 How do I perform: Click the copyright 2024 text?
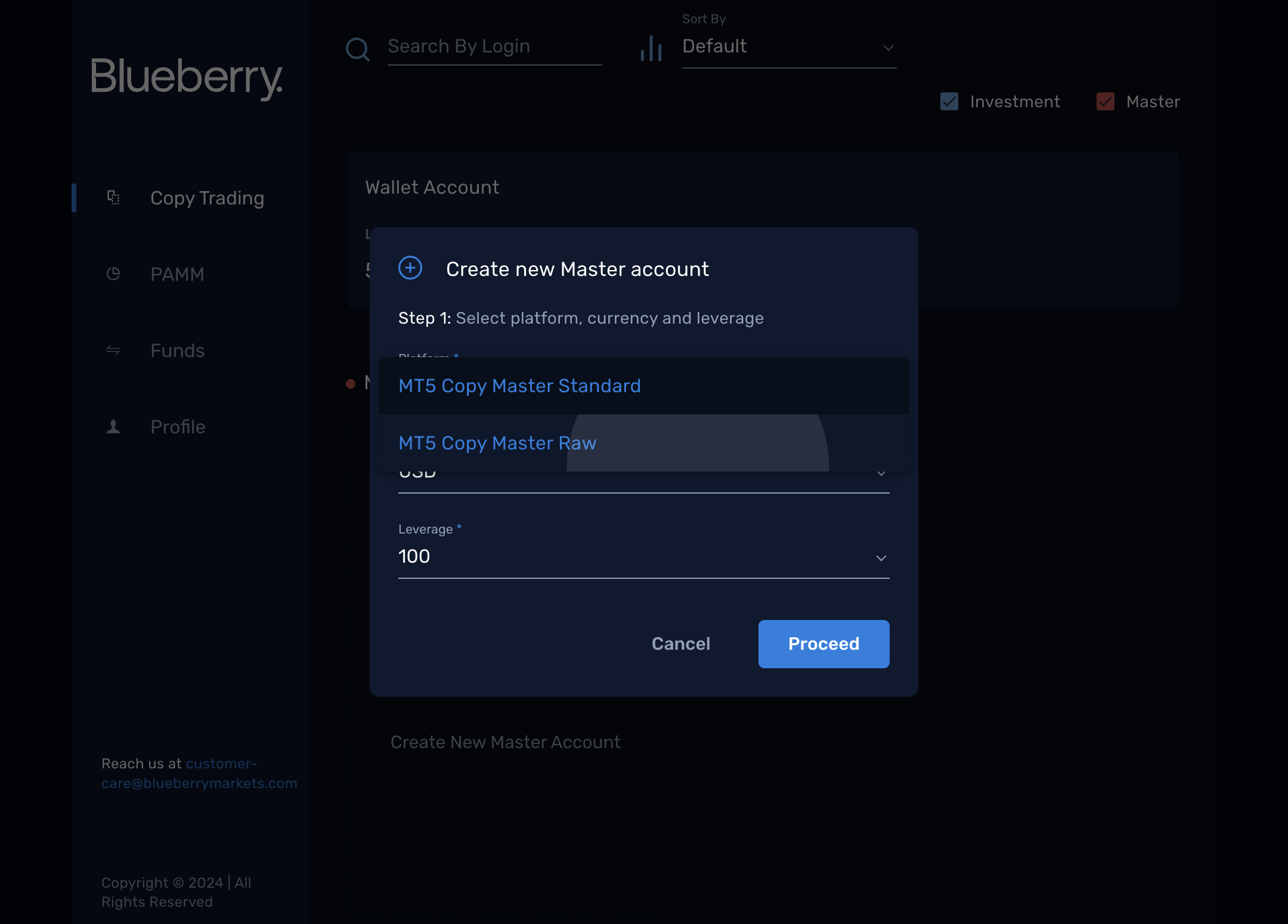point(177,892)
